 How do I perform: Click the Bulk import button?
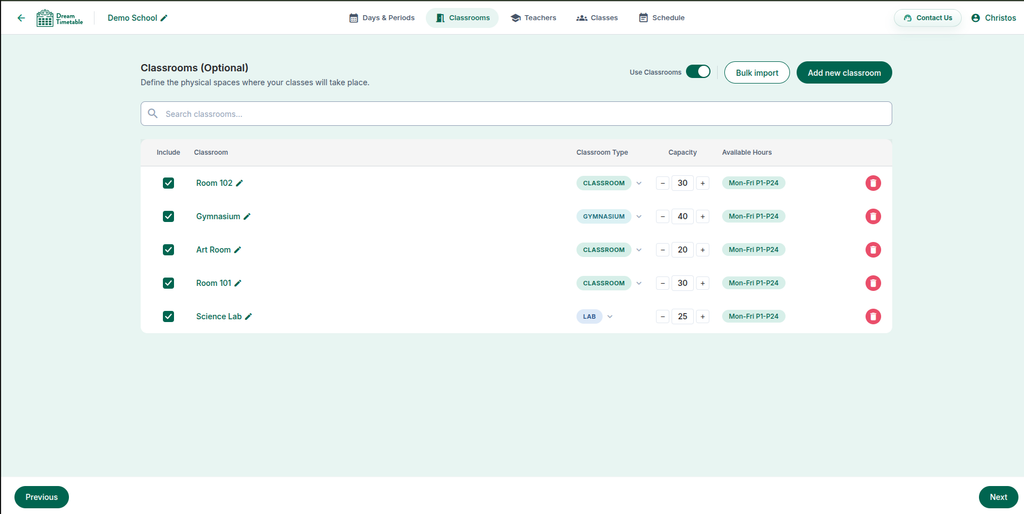pos(757,72)
